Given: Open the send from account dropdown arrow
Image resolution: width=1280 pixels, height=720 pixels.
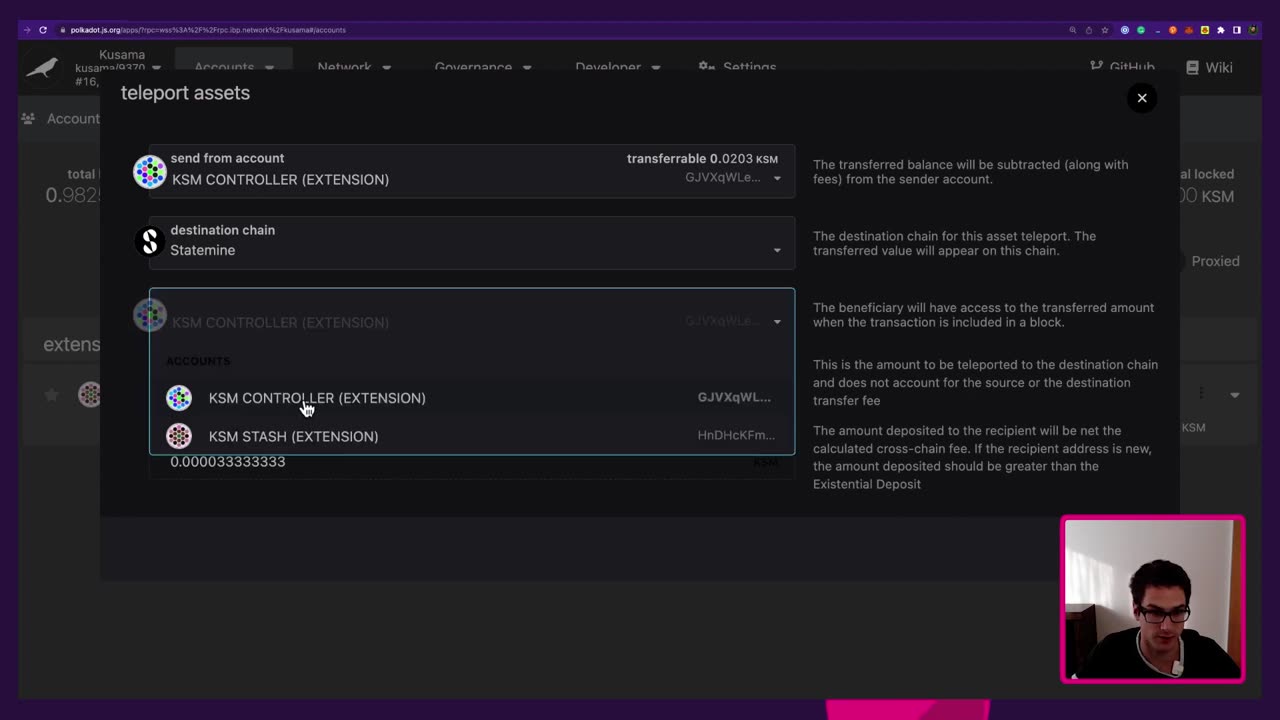Looking at the screenshot, I should [777, 178].
